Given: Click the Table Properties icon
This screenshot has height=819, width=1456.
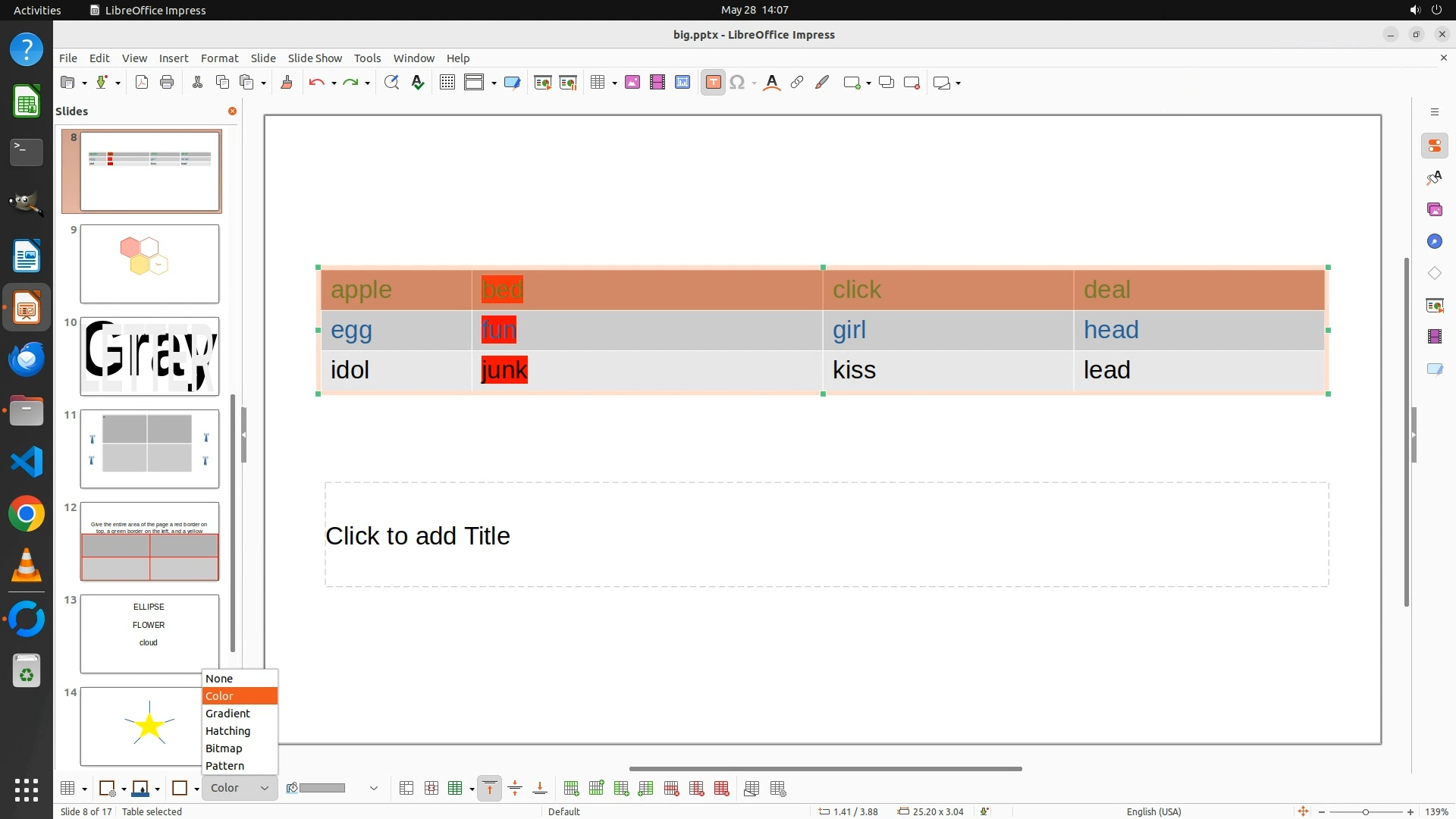Looking at the screenshot, I should [778, 789].
